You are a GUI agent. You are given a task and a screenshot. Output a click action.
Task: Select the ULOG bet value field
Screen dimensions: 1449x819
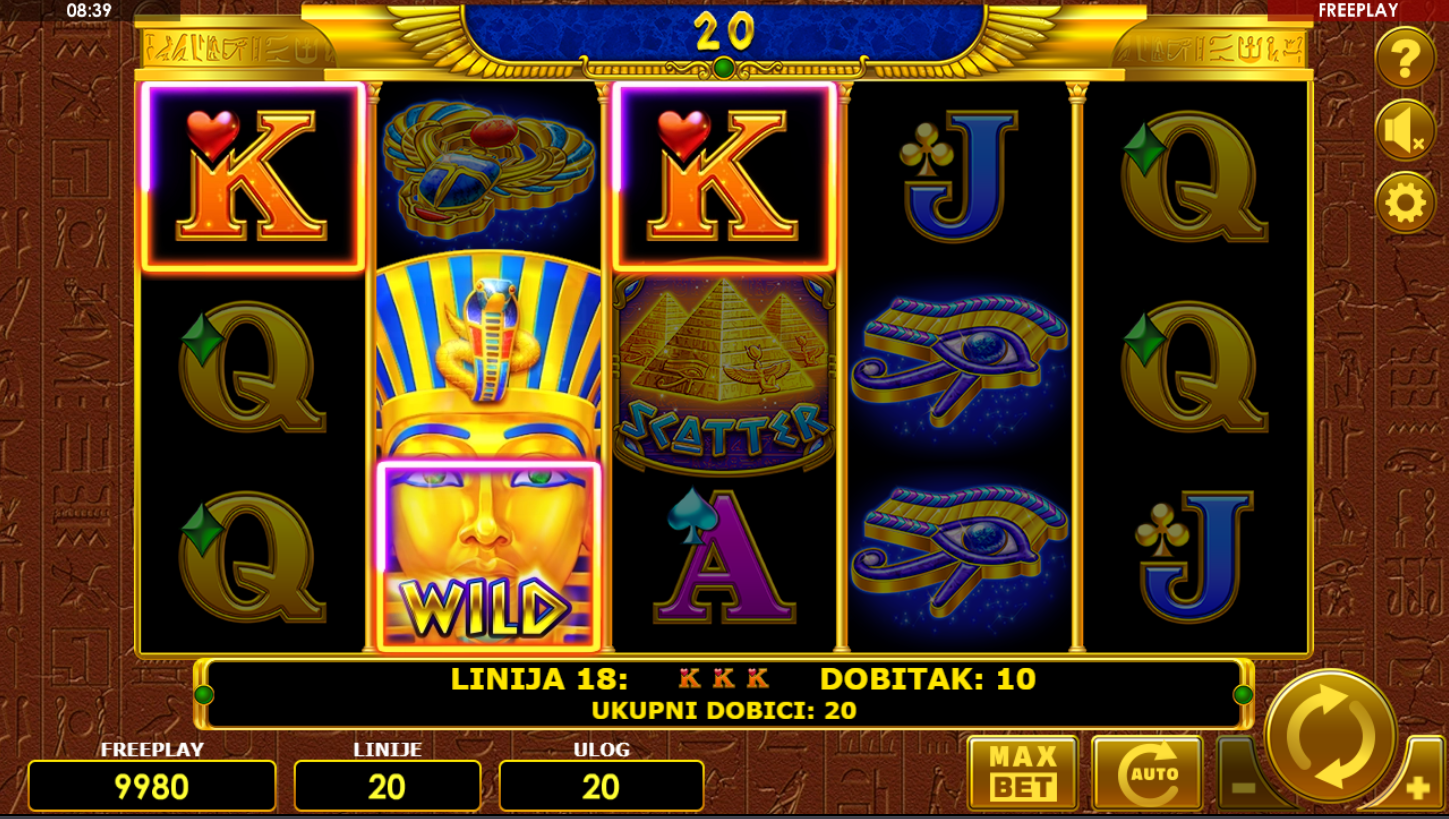click(601, 786)
